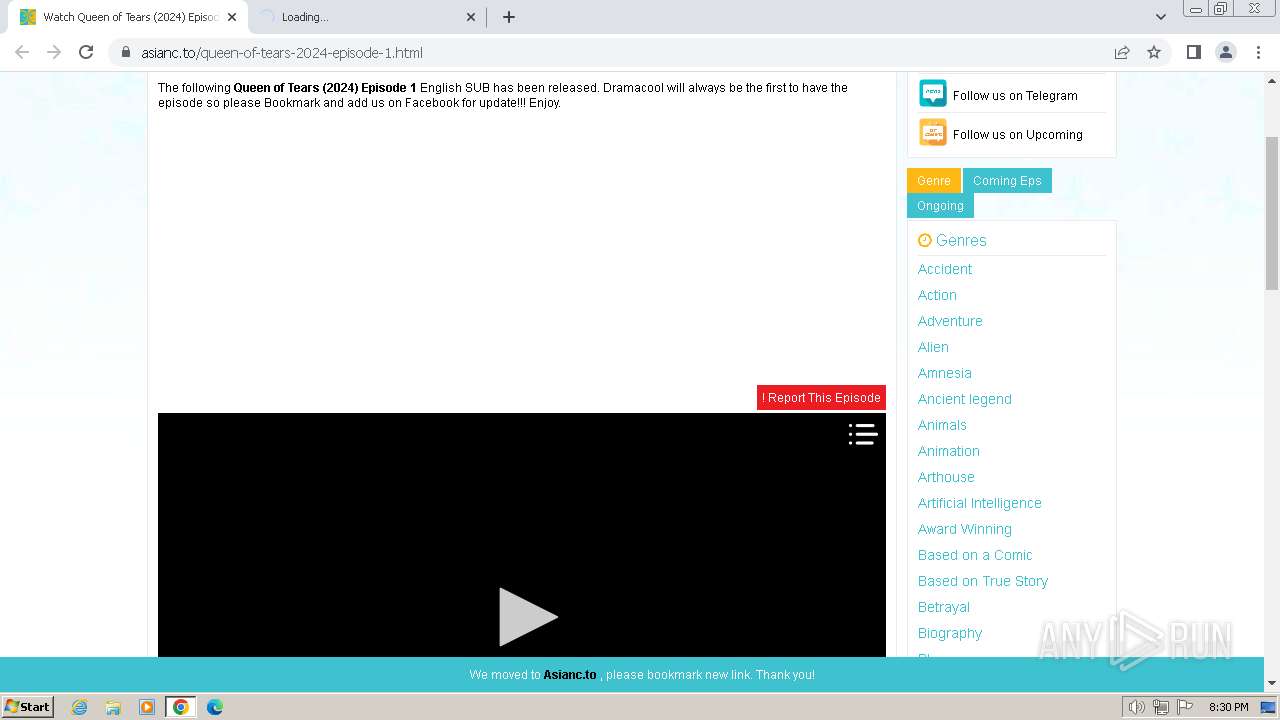Open the Alien genre link

[933, 347]
